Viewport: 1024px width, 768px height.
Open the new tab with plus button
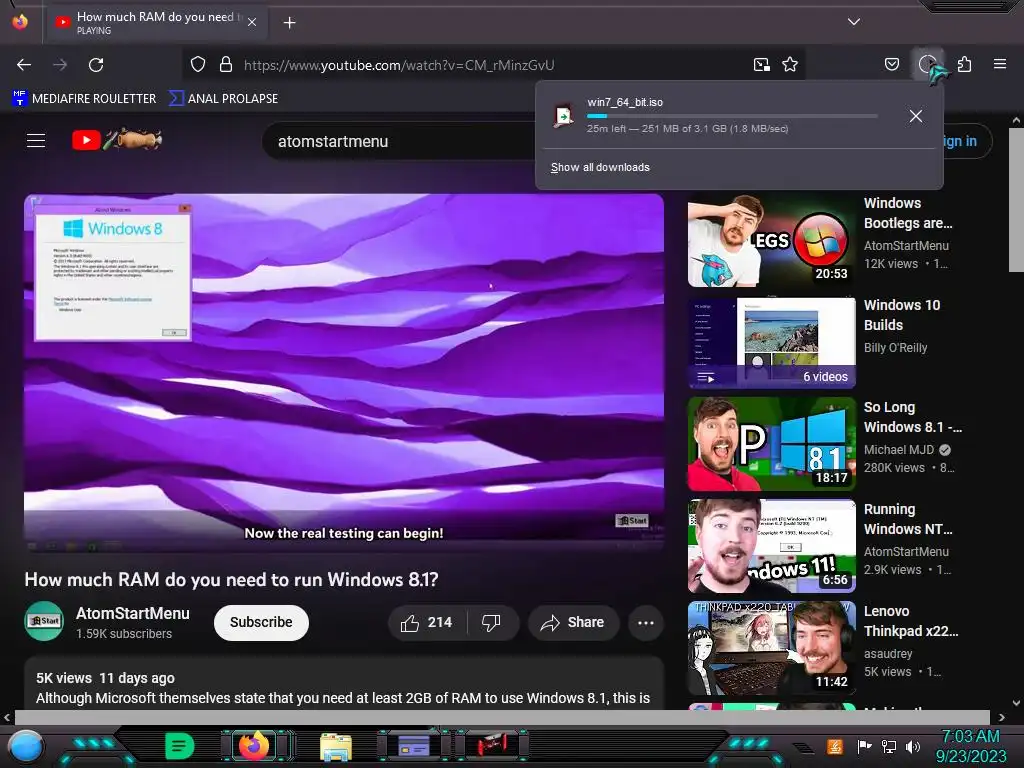[289, 23]
